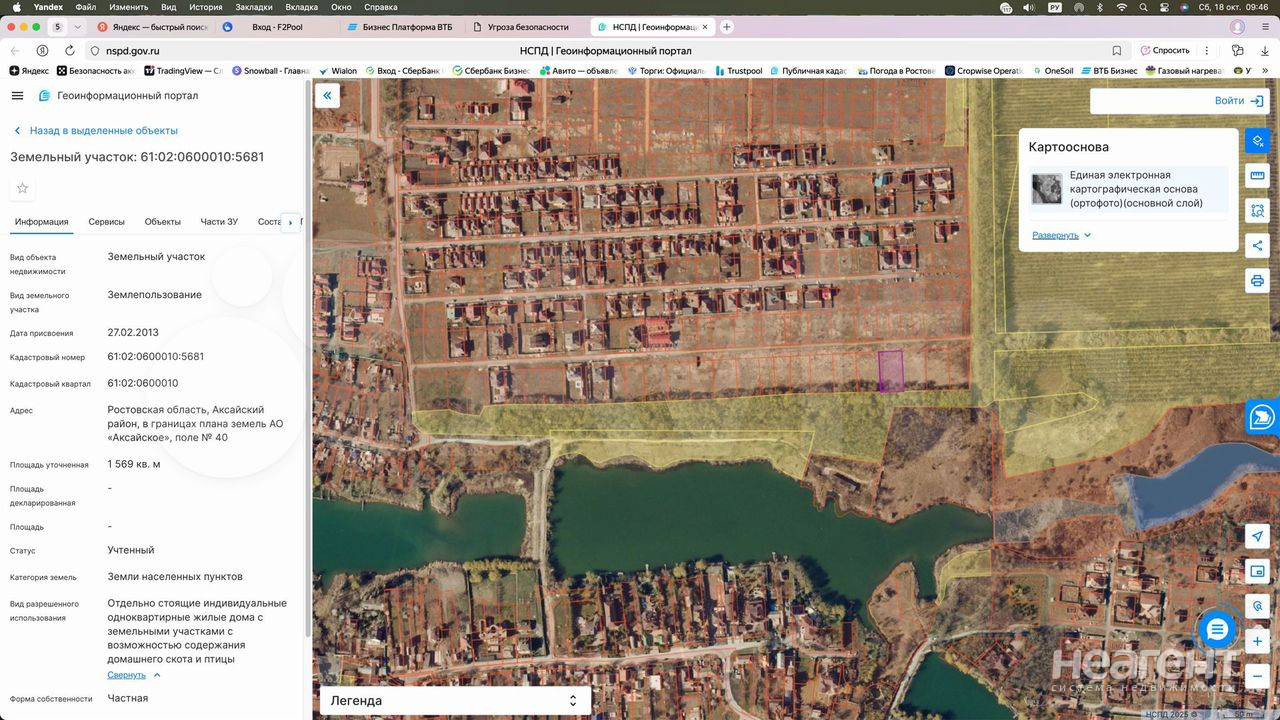Click the Войти login button
Screen dimensions: 1280x720
click(1239, 101)
